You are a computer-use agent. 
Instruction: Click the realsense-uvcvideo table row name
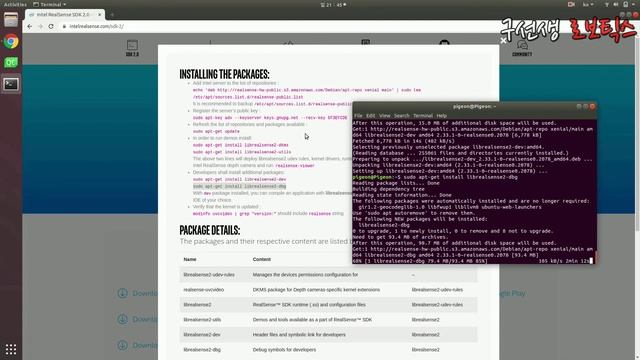(204, 290)
